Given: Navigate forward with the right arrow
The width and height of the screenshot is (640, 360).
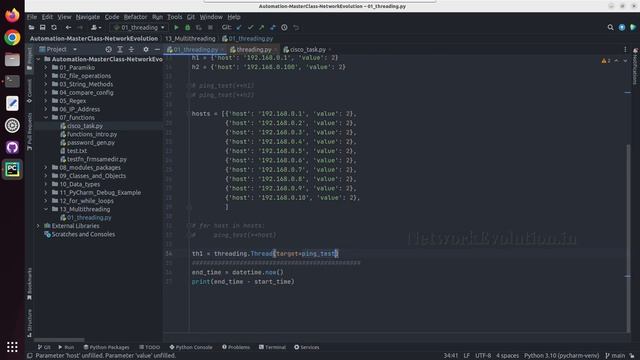Looking at the screenshot, I should 80,27.
